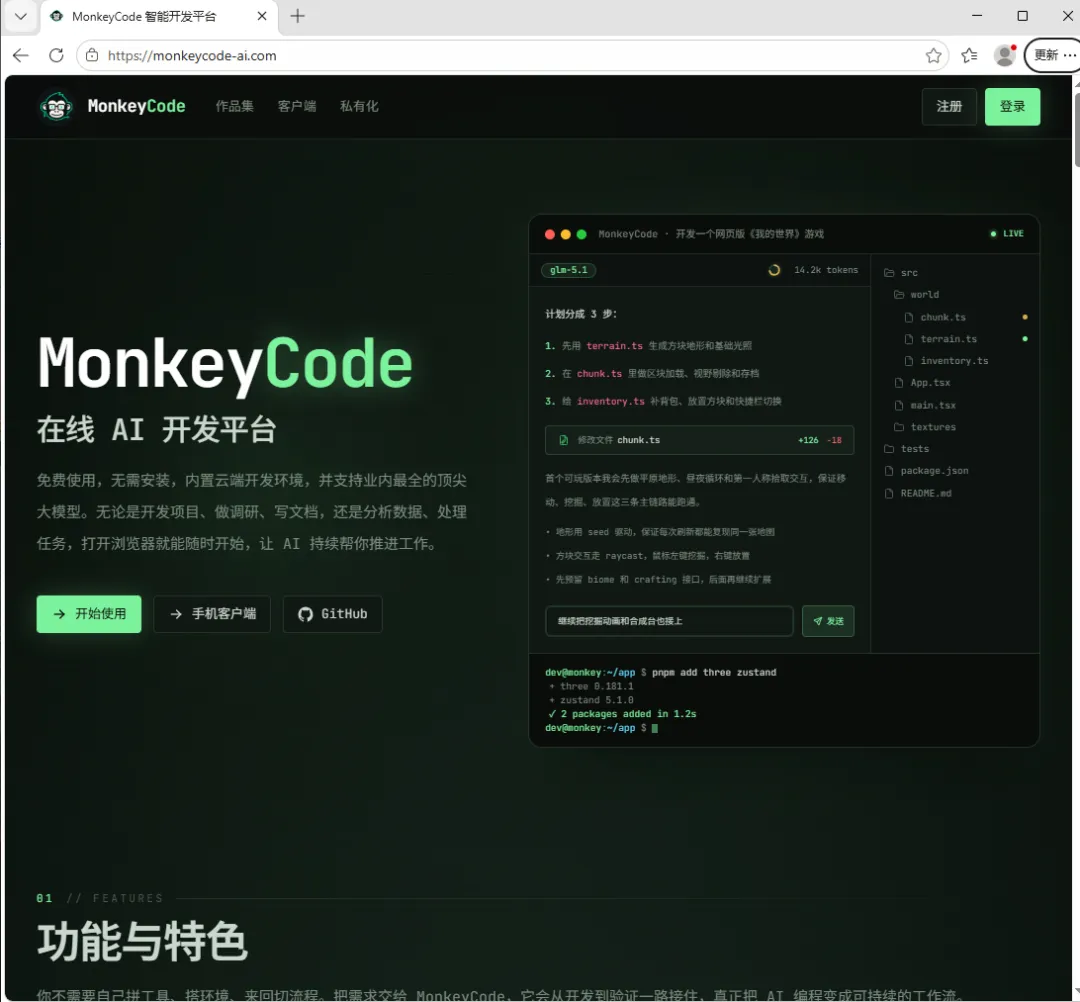Reload the current page
This screenshot has height=1002, width=1080.
(56, 55)
